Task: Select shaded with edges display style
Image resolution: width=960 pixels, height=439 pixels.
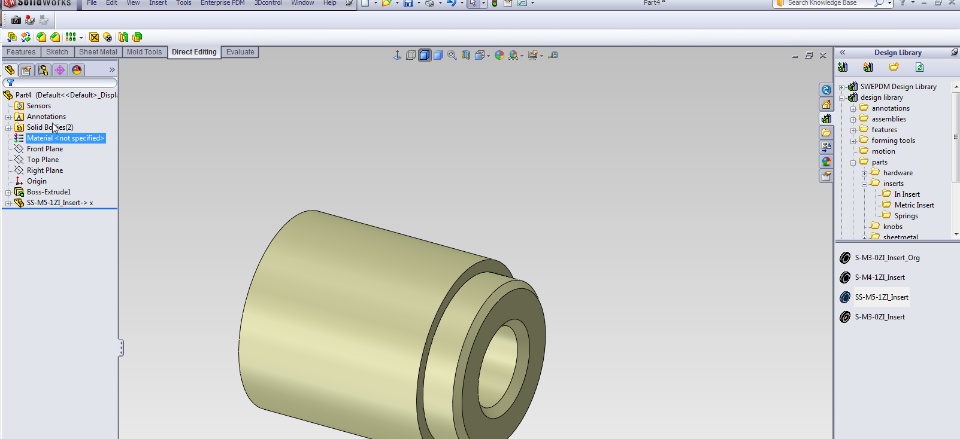Action: [424, 55]
